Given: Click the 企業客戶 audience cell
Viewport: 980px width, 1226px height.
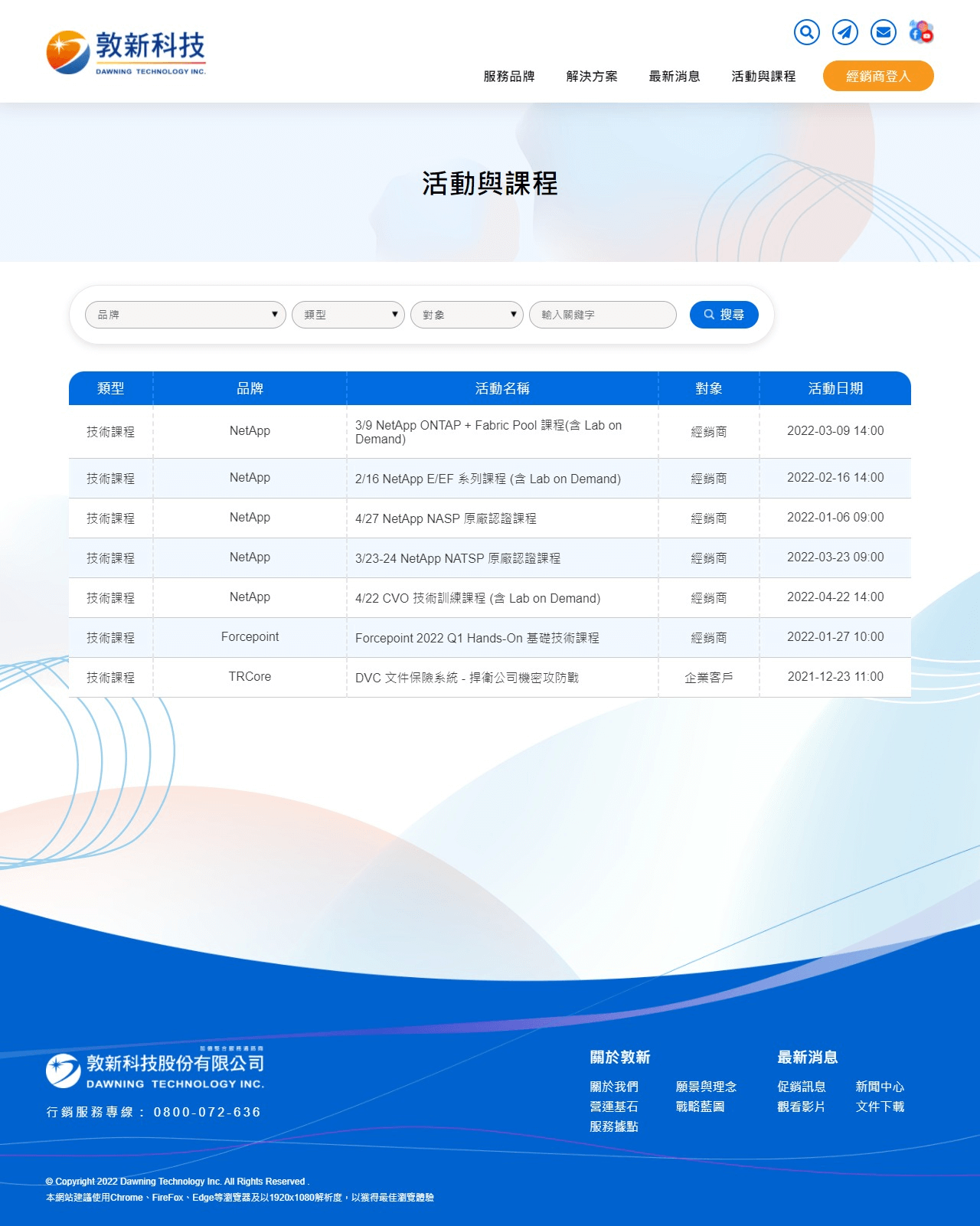Looking at the screenshot, I should [709, 678].
